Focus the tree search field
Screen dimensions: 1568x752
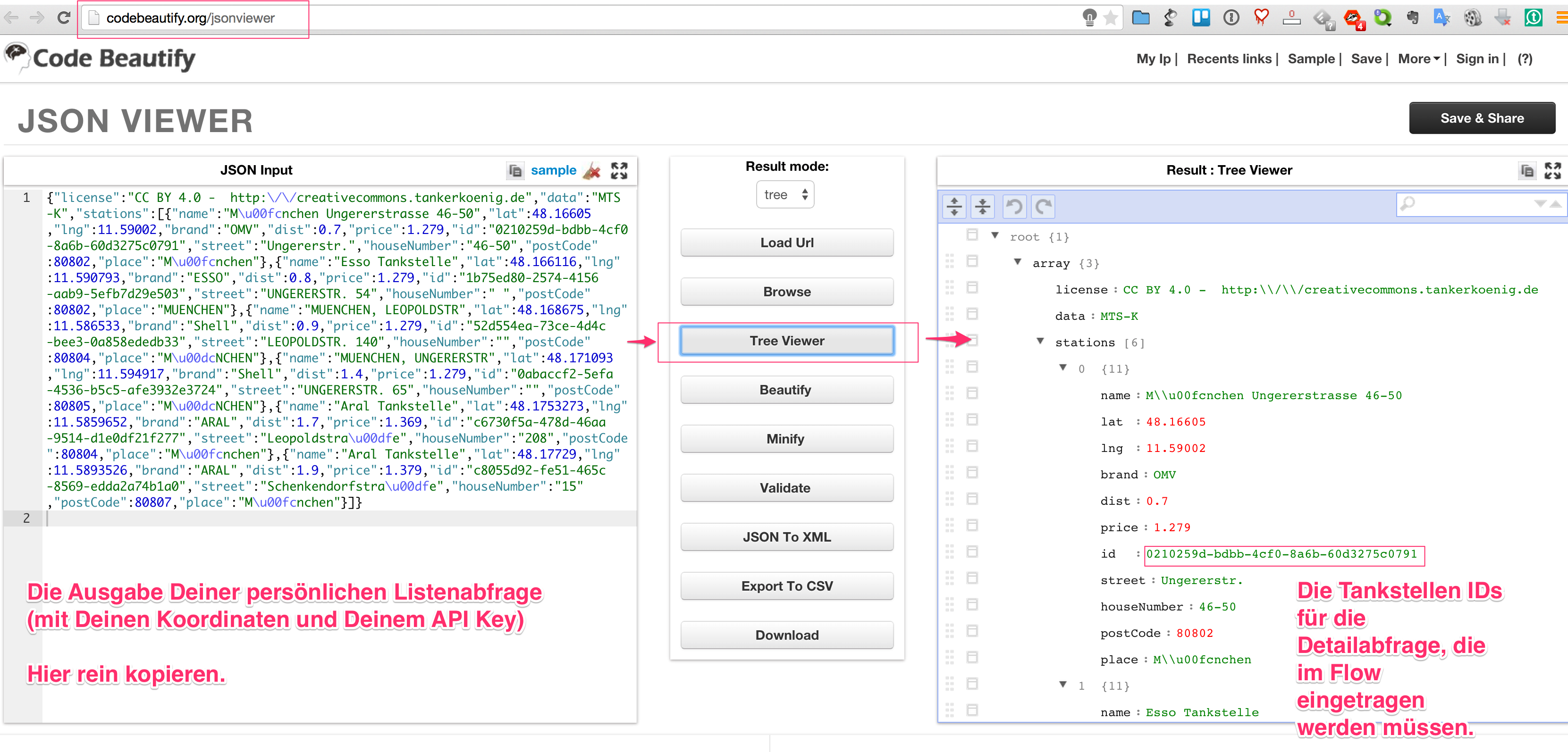coord(1473,204)
